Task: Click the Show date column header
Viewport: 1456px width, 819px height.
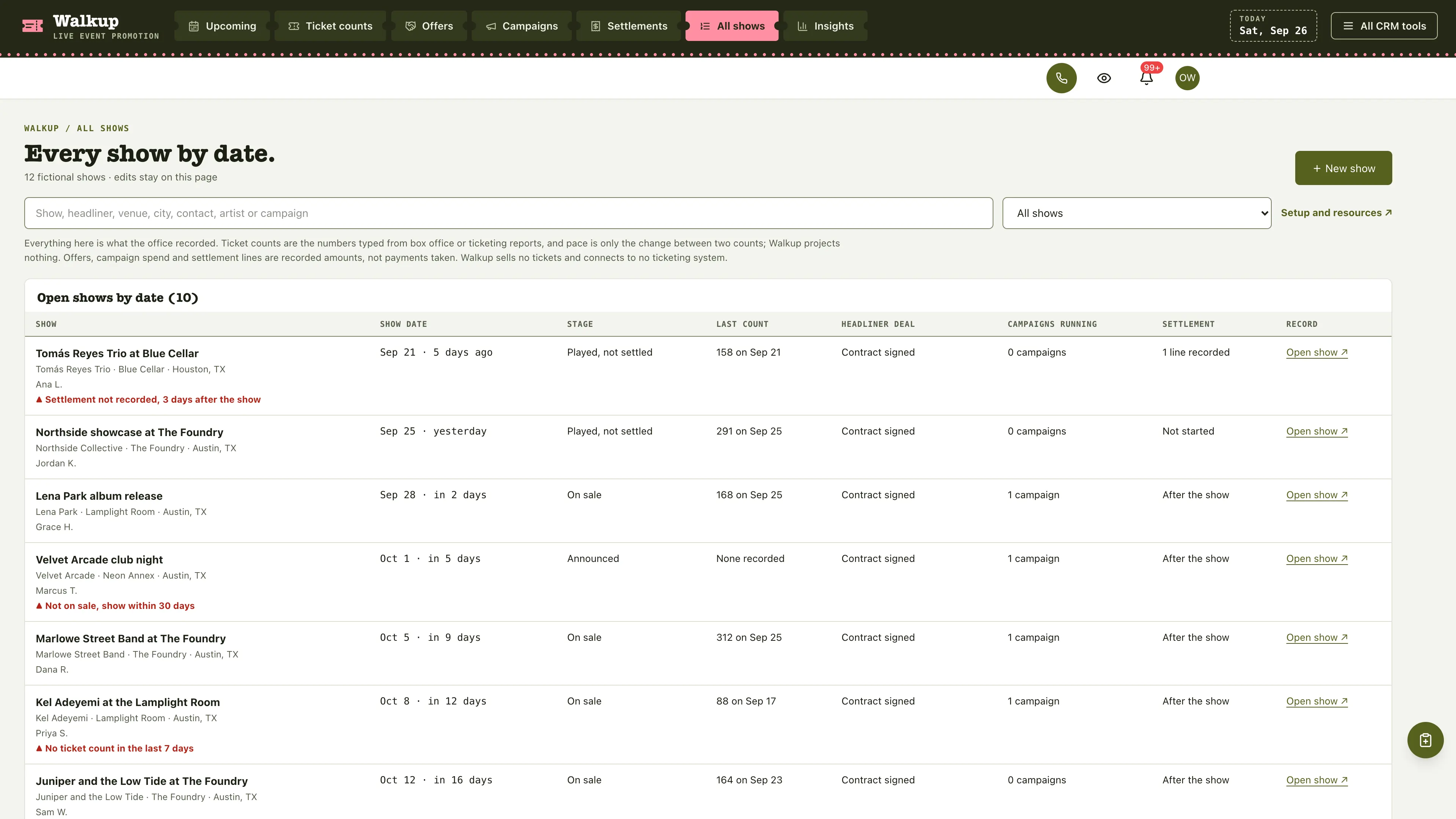Action: tap(403, 324)
